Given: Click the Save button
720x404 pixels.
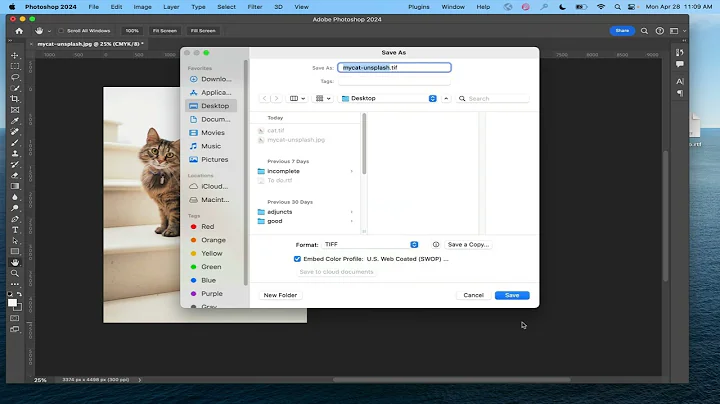Looking at the screenshot, I should pyautogui.click(x=512, y=295).
